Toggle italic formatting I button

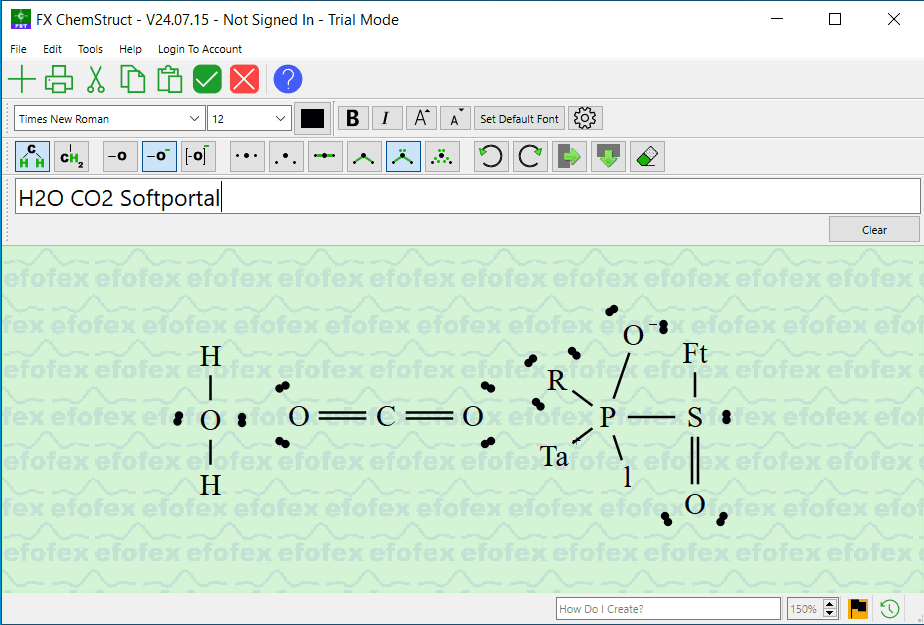386,118
